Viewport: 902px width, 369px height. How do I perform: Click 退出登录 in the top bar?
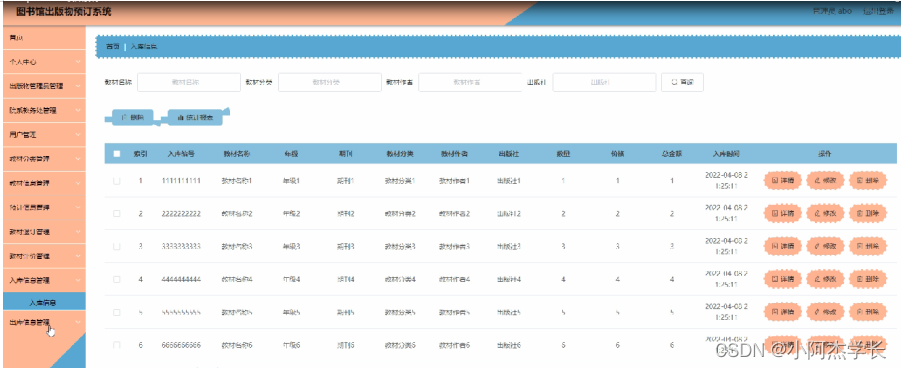coord(877,12)
